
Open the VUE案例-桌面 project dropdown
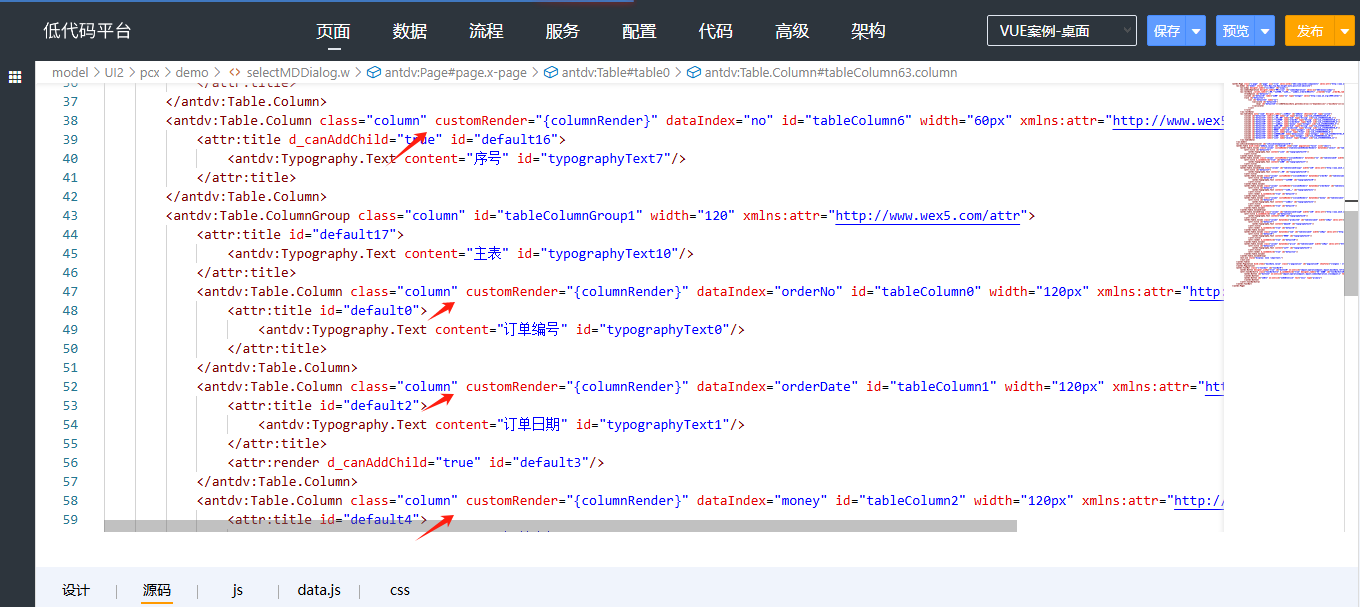click(1062, 31)
